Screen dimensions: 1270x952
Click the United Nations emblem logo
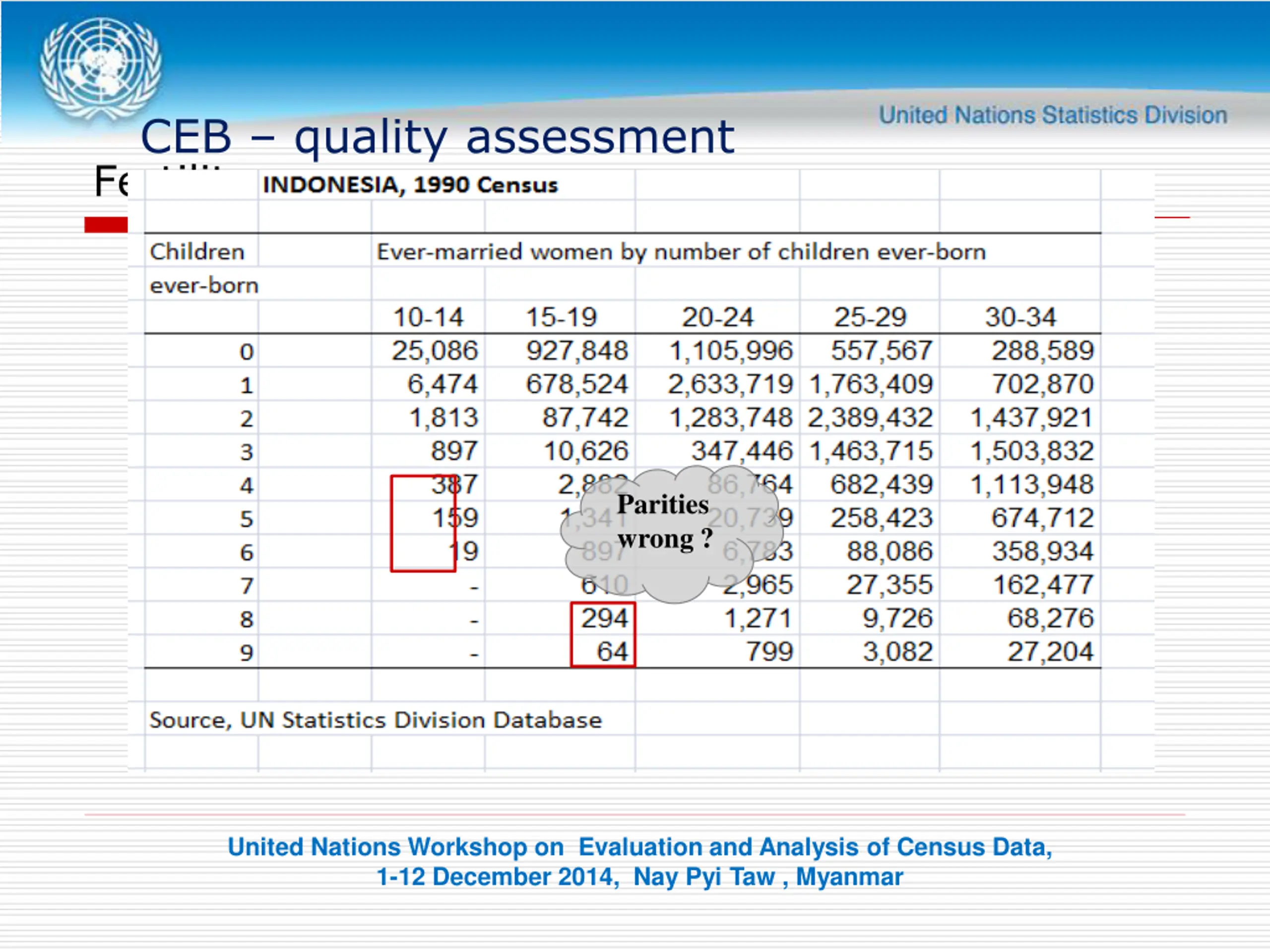(101, 69)
